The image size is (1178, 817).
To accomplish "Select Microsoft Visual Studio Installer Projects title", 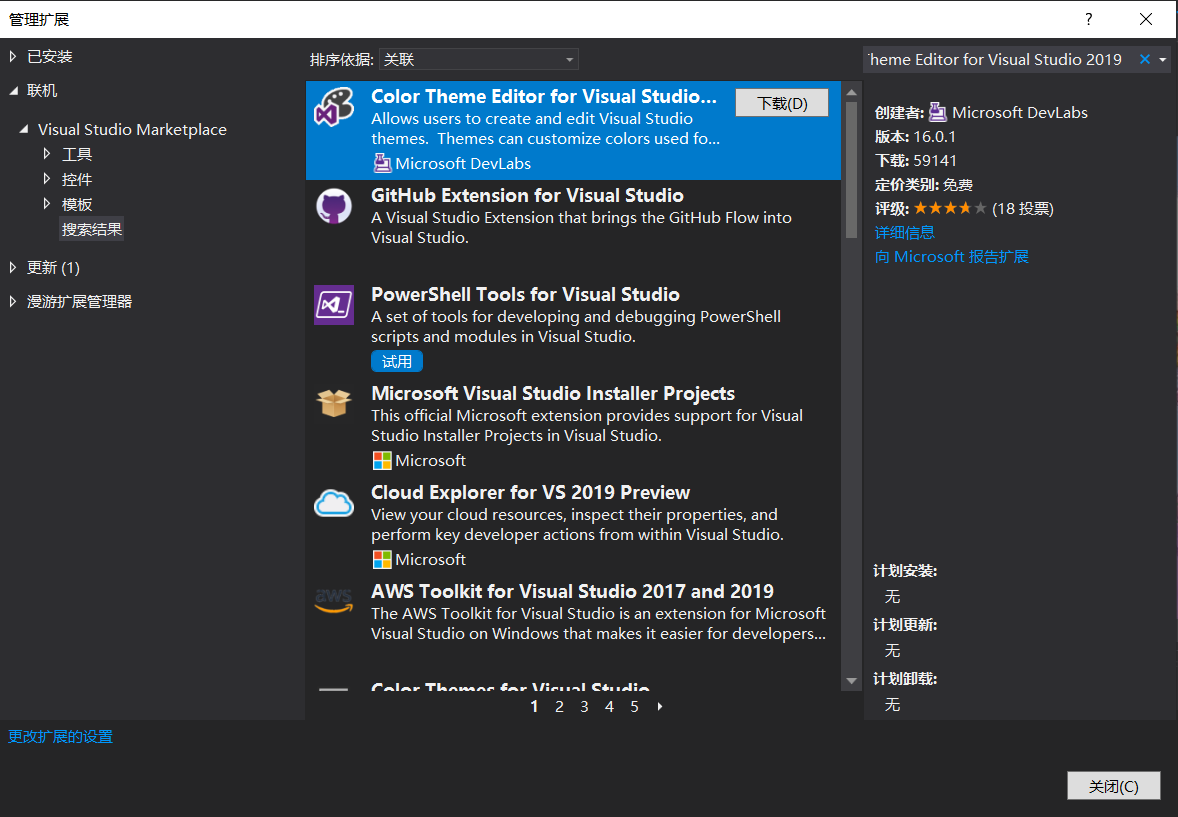I will (x=553, y=393).
